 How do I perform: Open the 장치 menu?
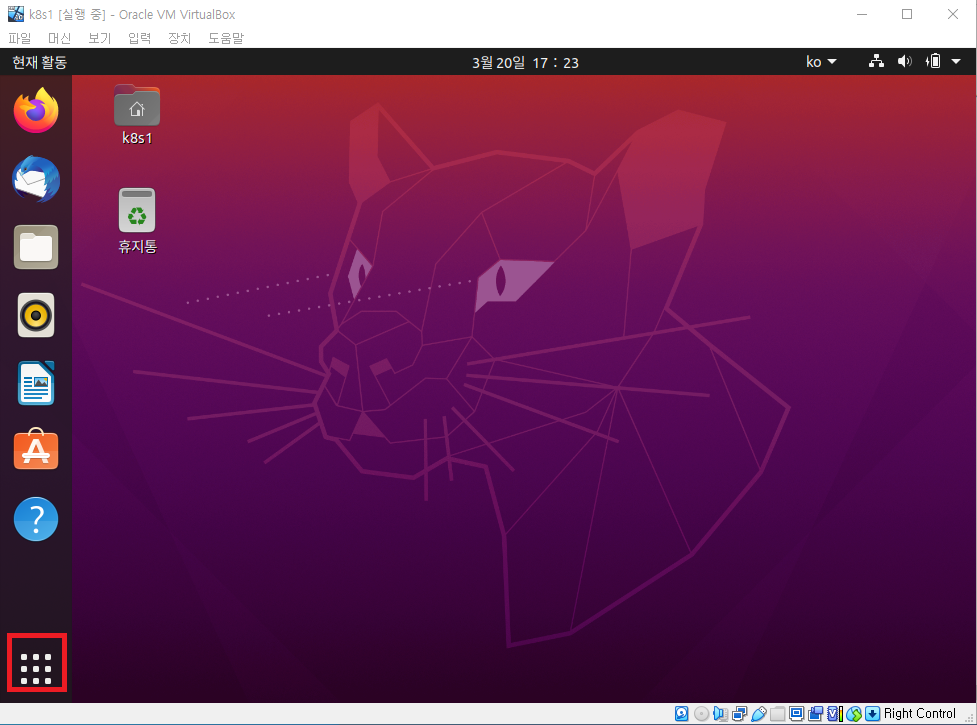coord(179,38)
